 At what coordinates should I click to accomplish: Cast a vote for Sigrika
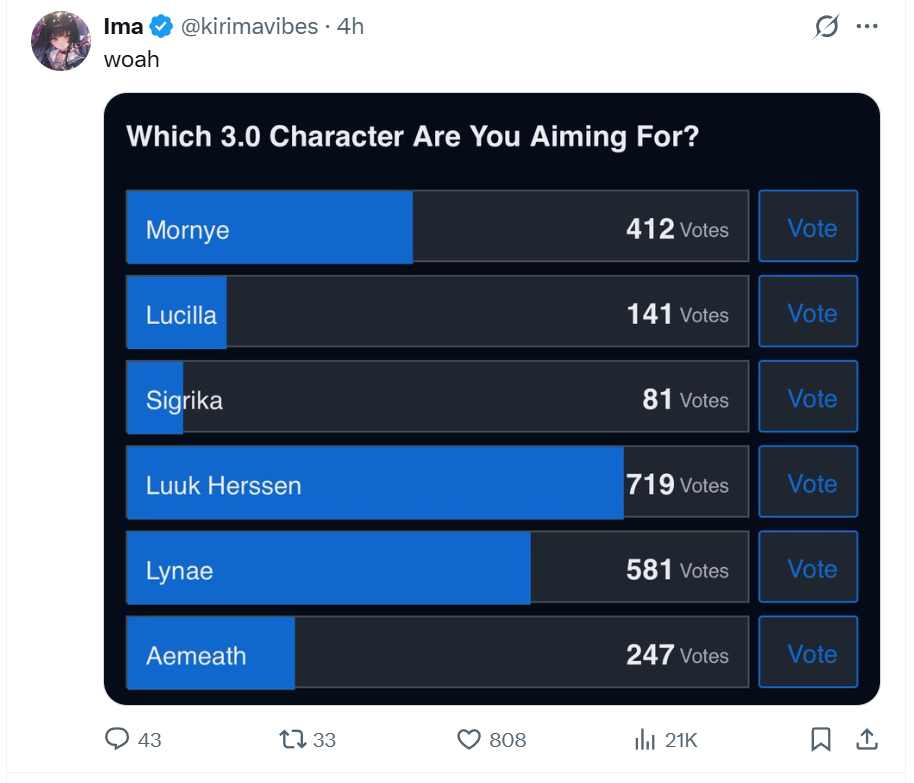coord(808,398)
